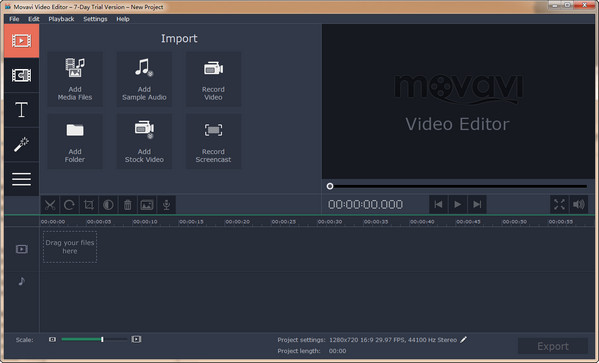The width and height of the screenshot is (599, 363).
Task: Click the Export button
Action: tap(553, 346)
